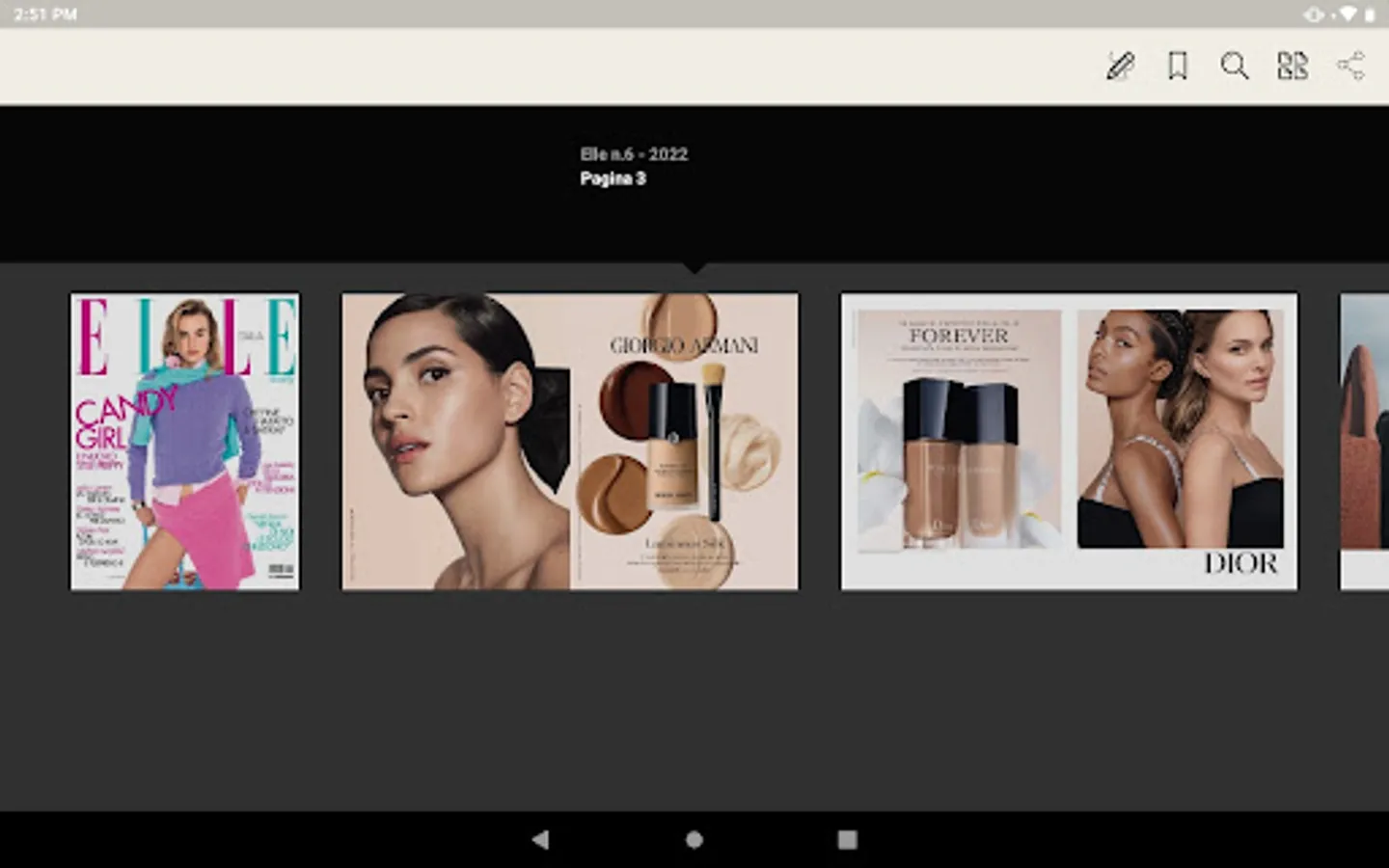Tap the Android recent apps button

[848, 840]
